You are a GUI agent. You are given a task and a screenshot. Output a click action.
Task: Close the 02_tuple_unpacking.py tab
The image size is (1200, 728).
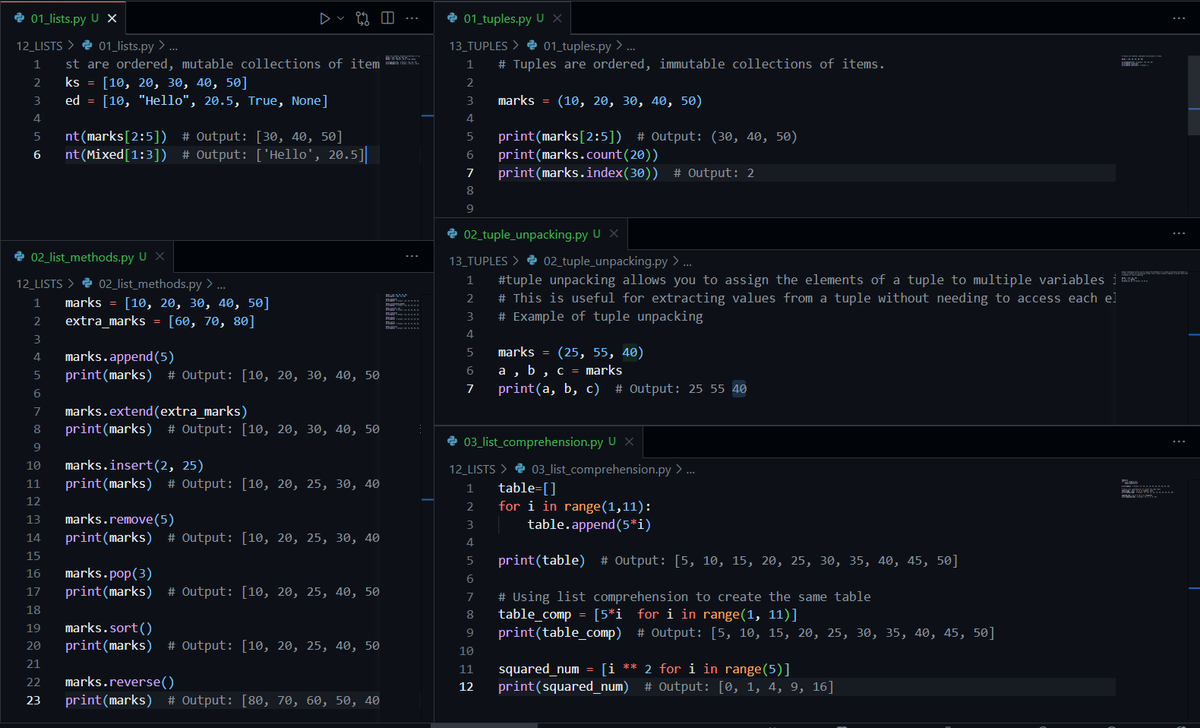613,234
